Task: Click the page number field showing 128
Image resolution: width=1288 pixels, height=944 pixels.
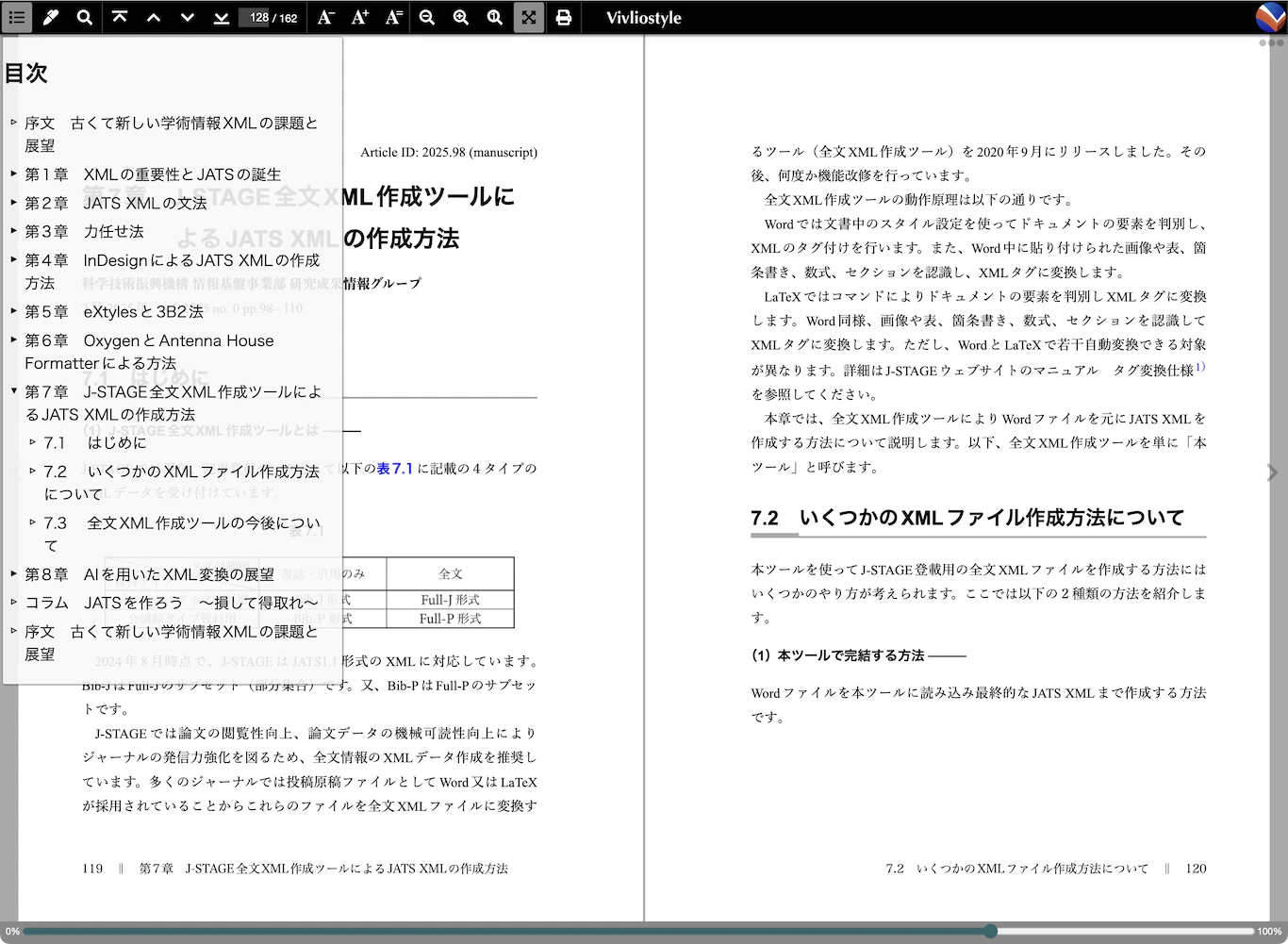Action: (255, 17)
